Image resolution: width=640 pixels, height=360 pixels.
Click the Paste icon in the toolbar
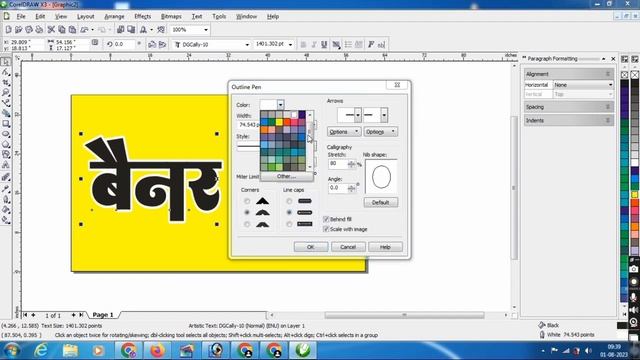(72, 29)
